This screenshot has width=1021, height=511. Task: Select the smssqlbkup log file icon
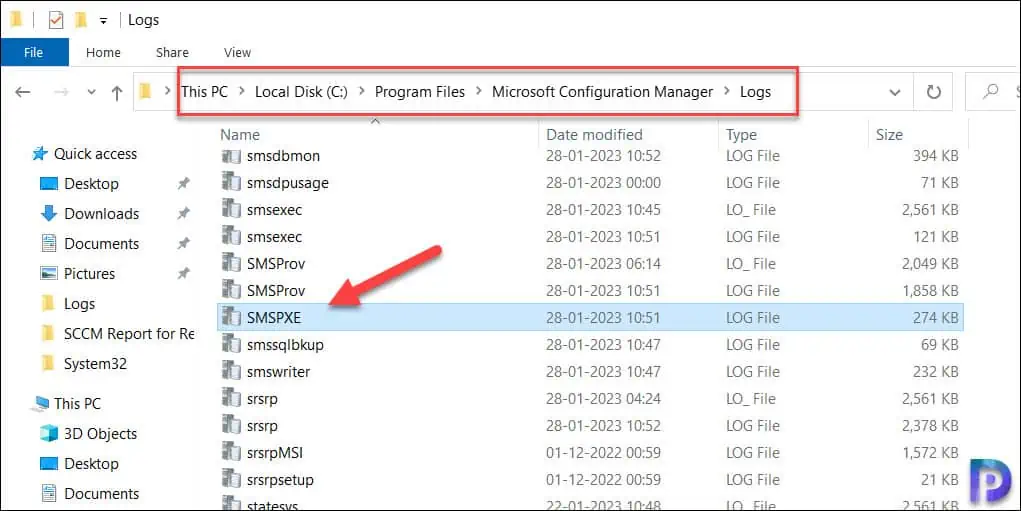point(231,344)
